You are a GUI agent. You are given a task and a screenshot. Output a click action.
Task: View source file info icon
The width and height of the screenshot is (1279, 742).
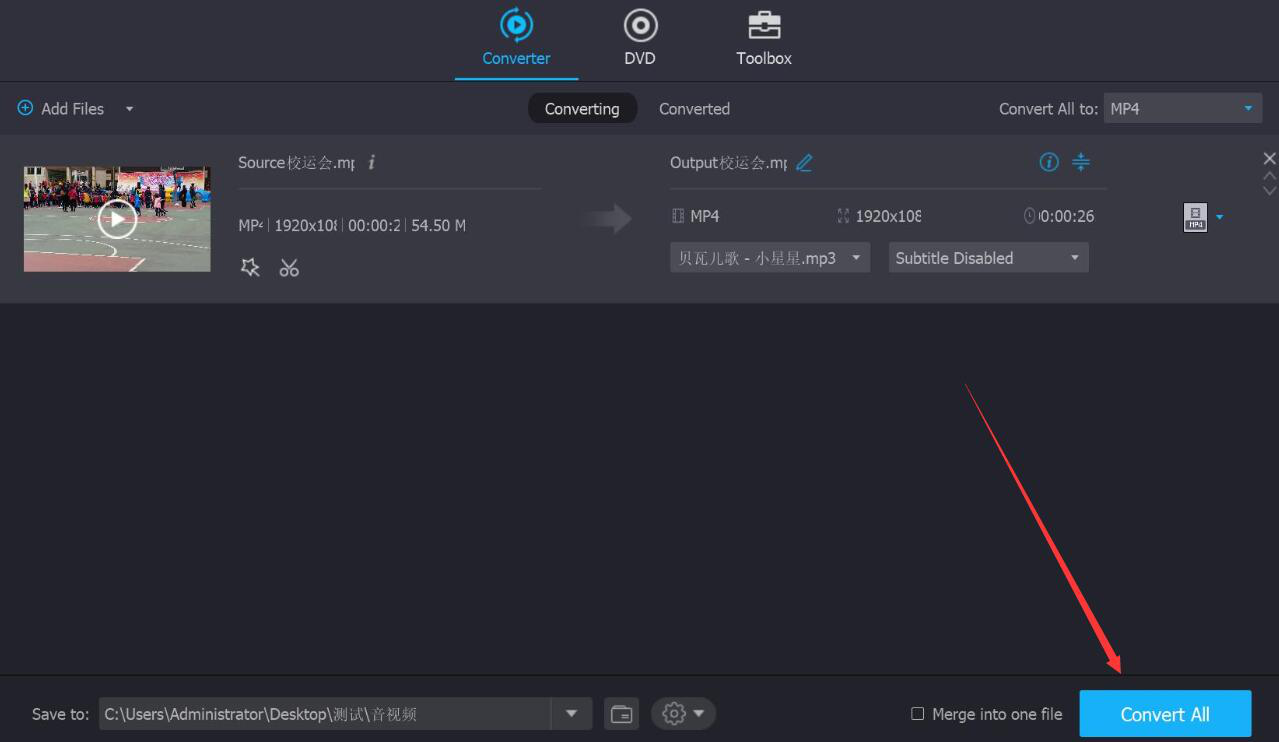coord(371,162)
